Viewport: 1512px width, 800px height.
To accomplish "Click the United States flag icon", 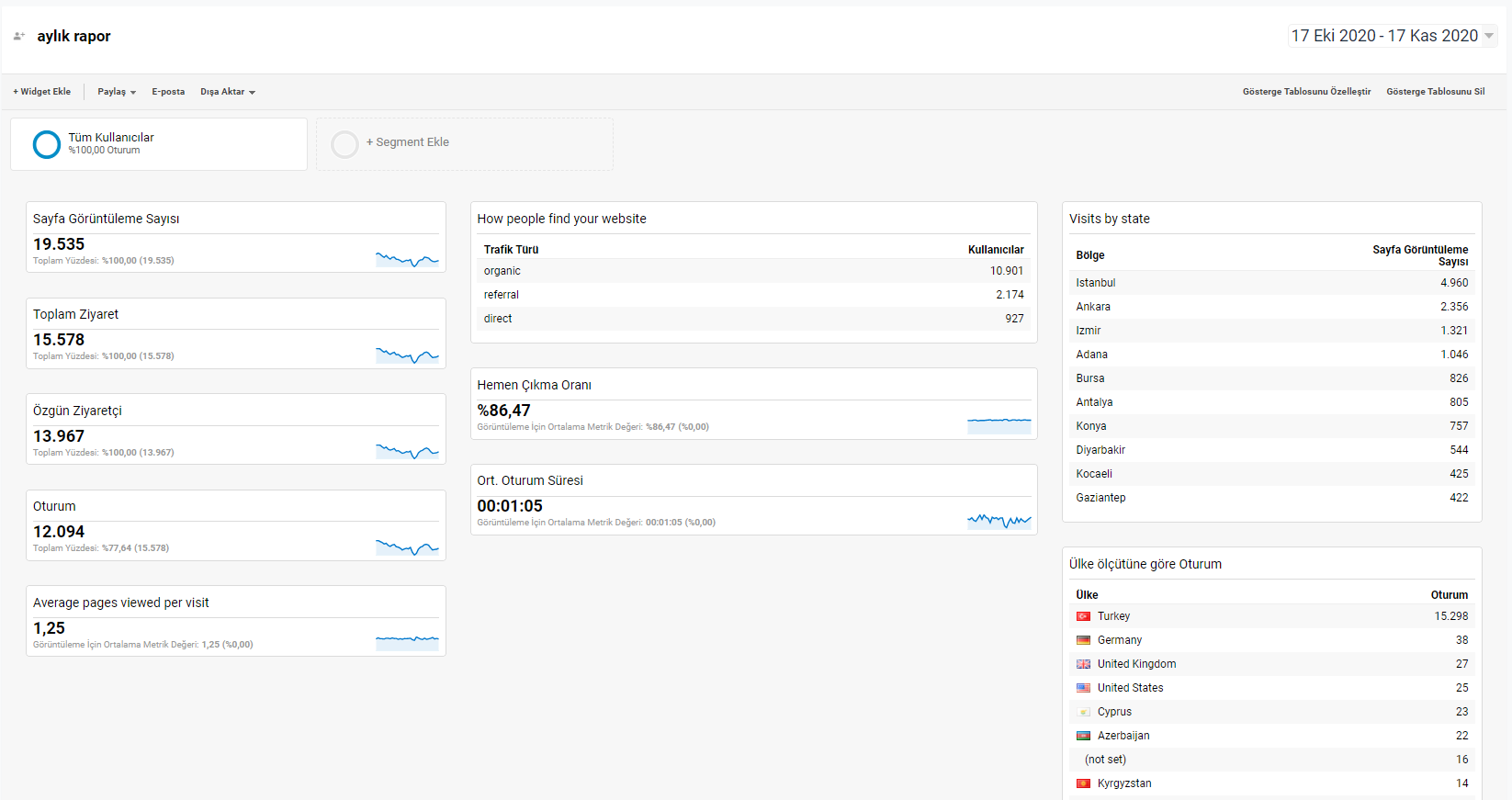I will tap(1084, 688).
